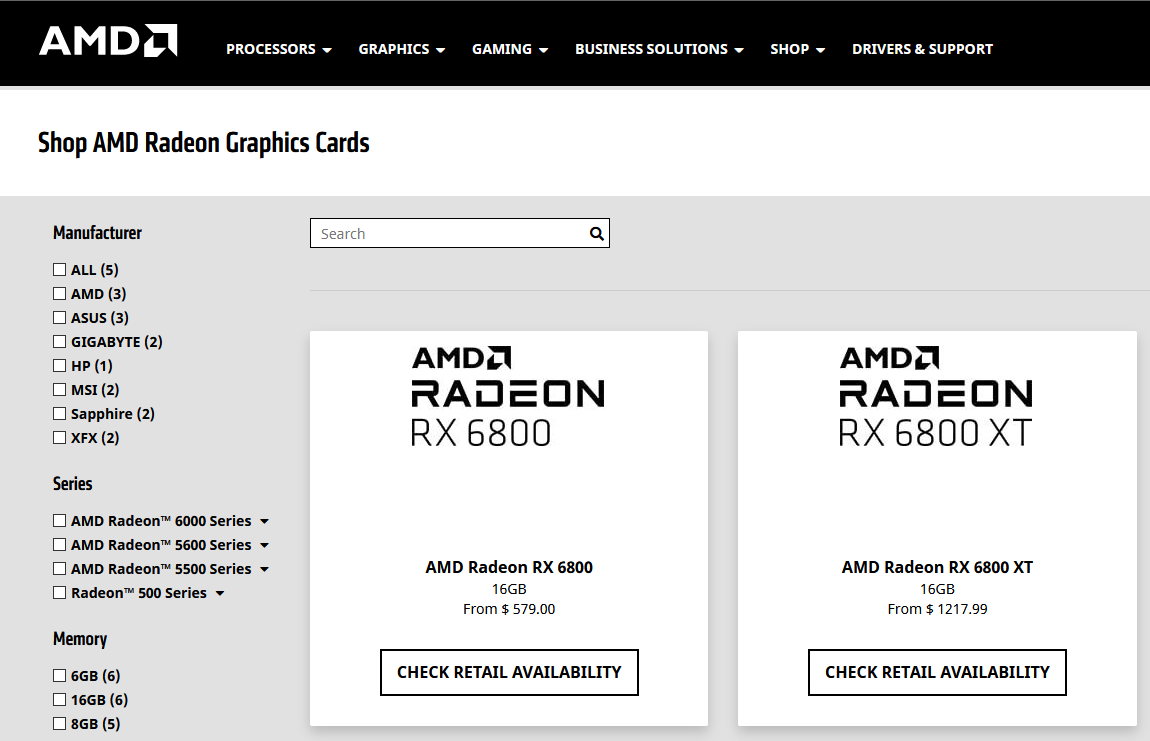Check the AMD Radeon 5500 Series checkbox
The height and width of the screenshot is (741, 1150).
59,569
